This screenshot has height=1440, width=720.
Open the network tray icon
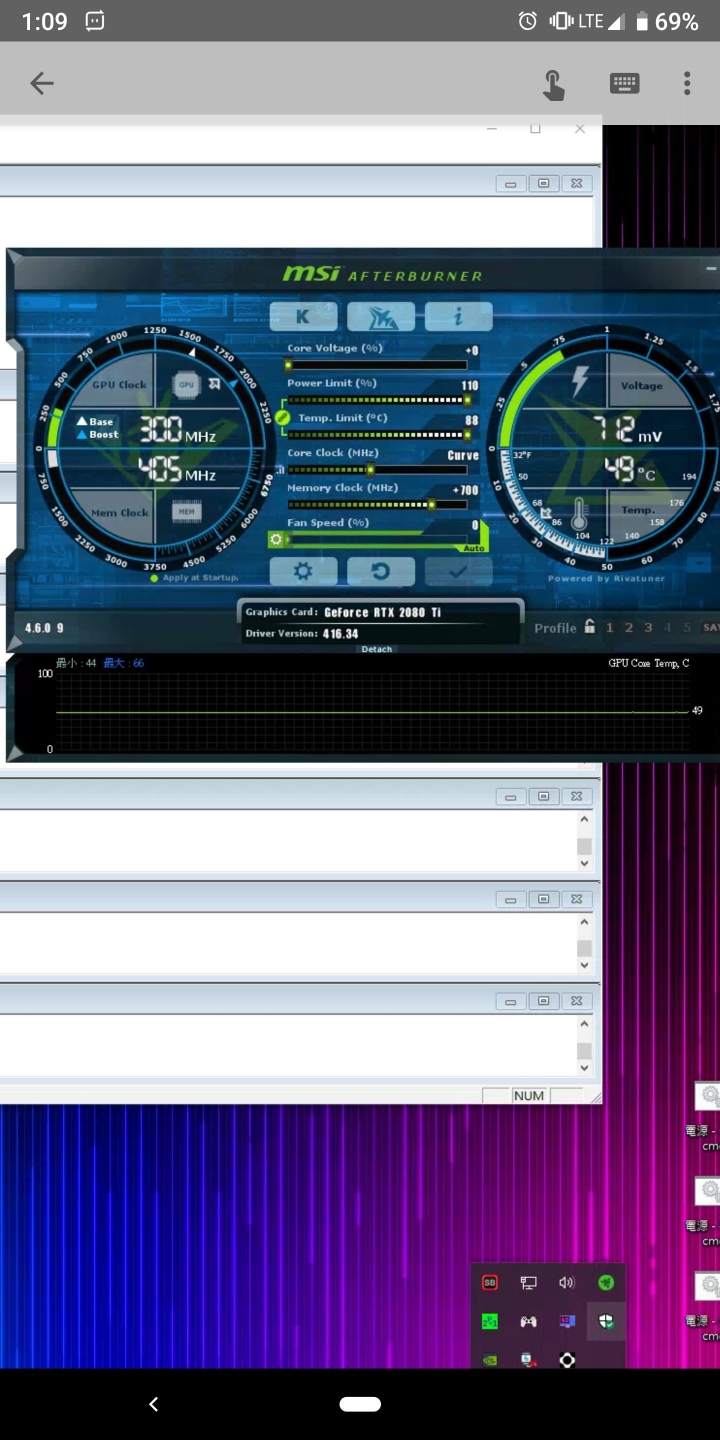tap(528, 1282)
